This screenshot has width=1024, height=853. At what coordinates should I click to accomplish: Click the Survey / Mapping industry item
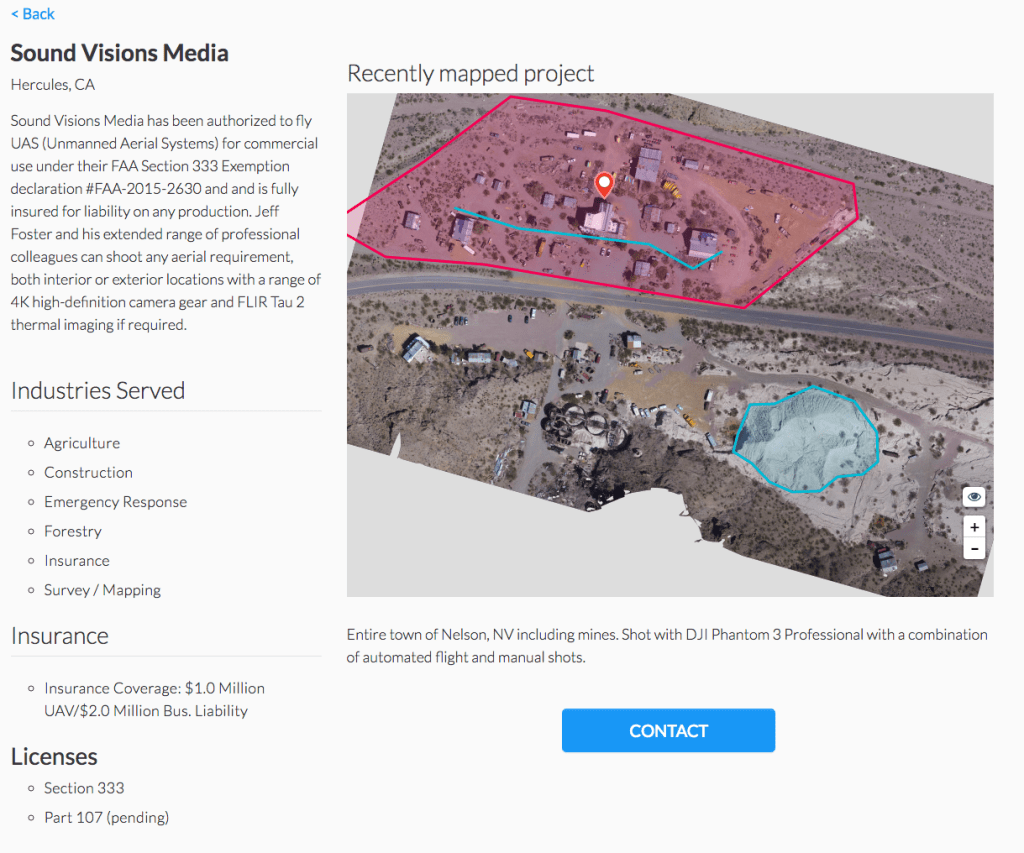click(102, 590)
